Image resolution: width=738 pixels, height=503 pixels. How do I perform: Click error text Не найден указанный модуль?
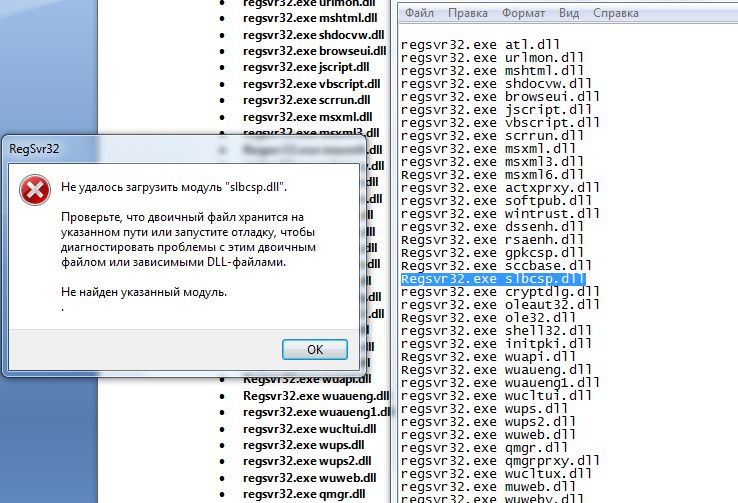(144, 292)
